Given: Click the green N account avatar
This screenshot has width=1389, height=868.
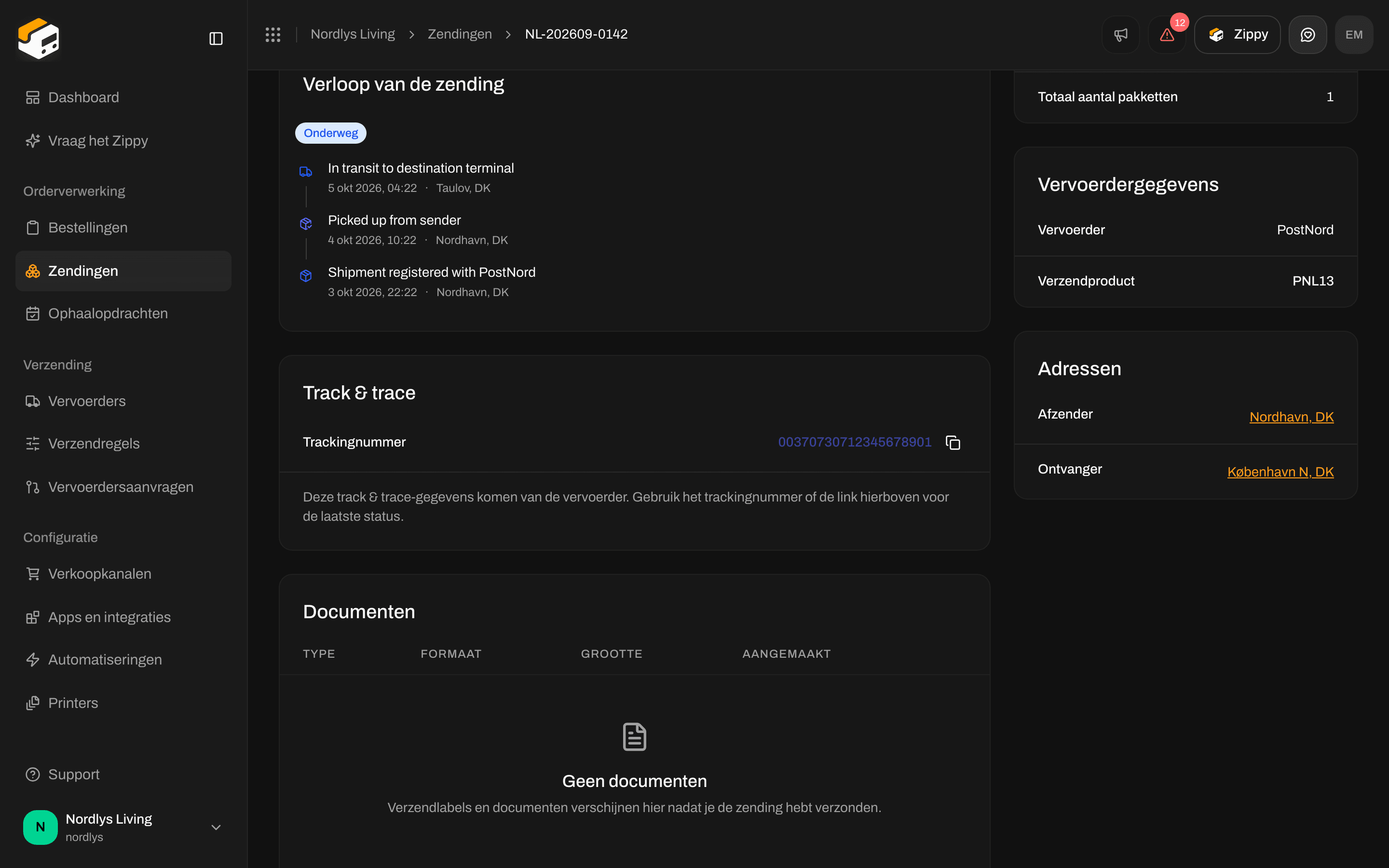Looking at the screenshot, I should point(40,827).
